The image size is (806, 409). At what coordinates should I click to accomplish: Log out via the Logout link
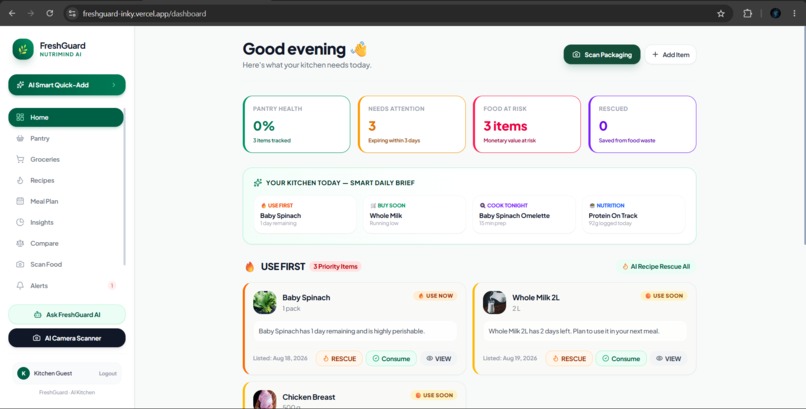pos(108,374)
